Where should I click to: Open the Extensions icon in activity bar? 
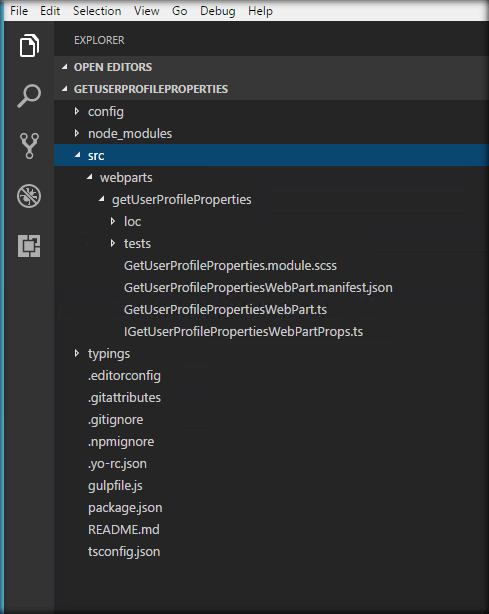29,246
